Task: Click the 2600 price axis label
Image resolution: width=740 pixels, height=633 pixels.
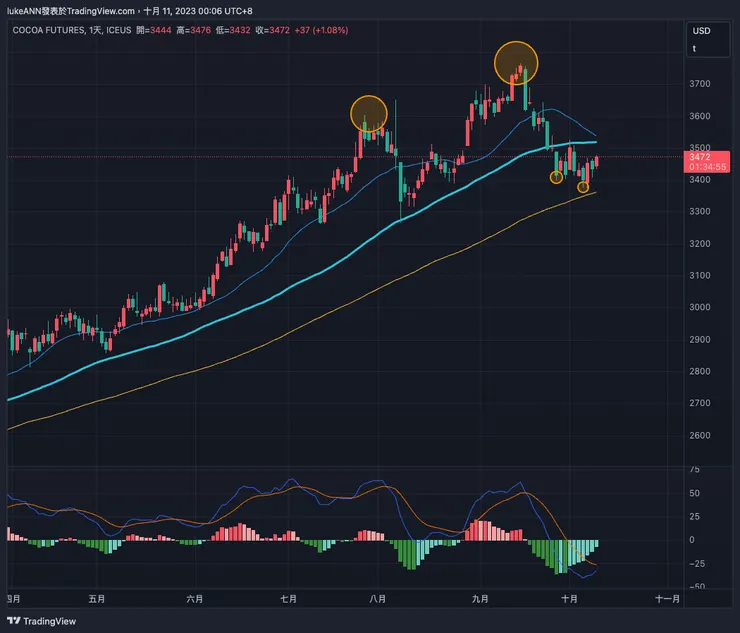Action: 699,435
